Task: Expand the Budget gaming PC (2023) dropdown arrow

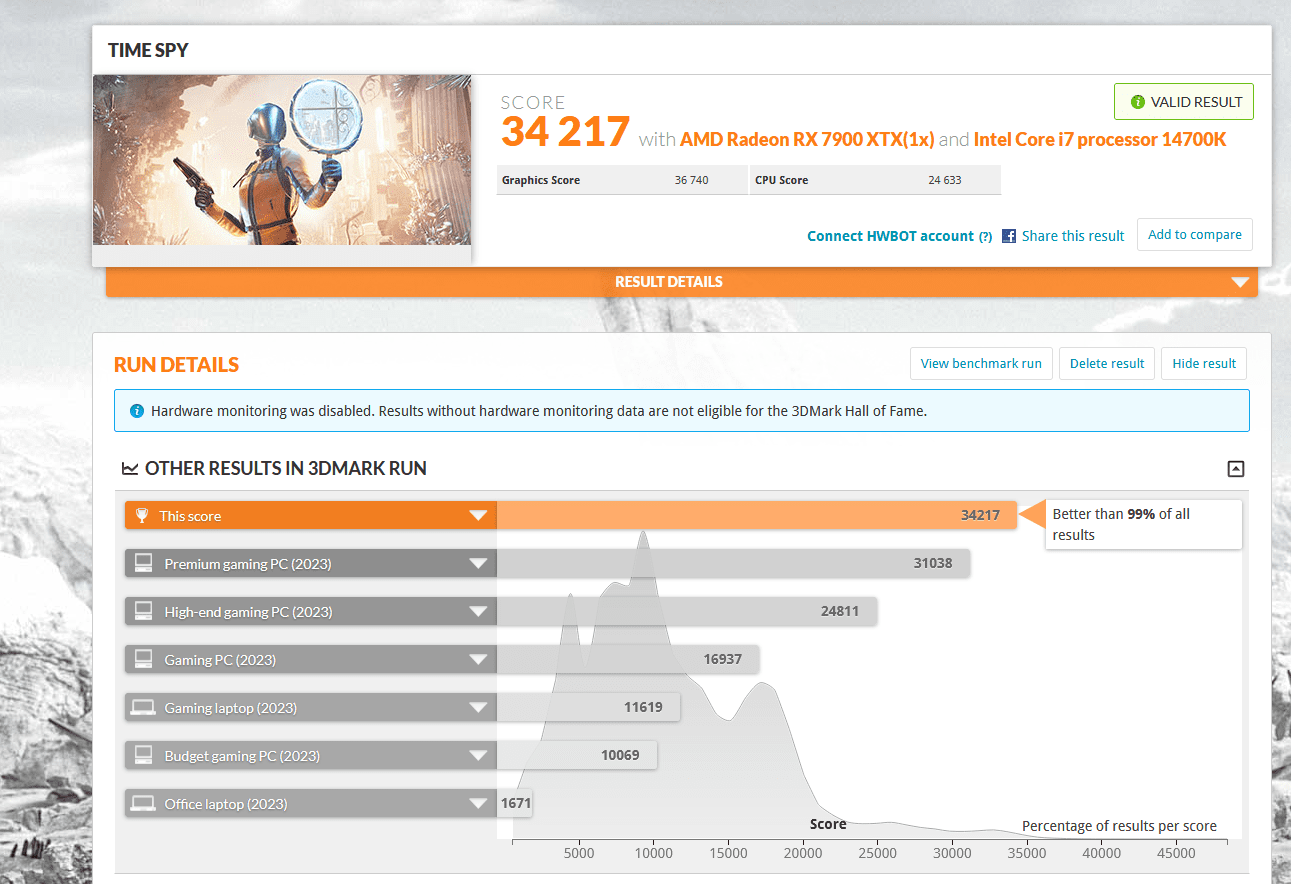Action: click(478, 756)
